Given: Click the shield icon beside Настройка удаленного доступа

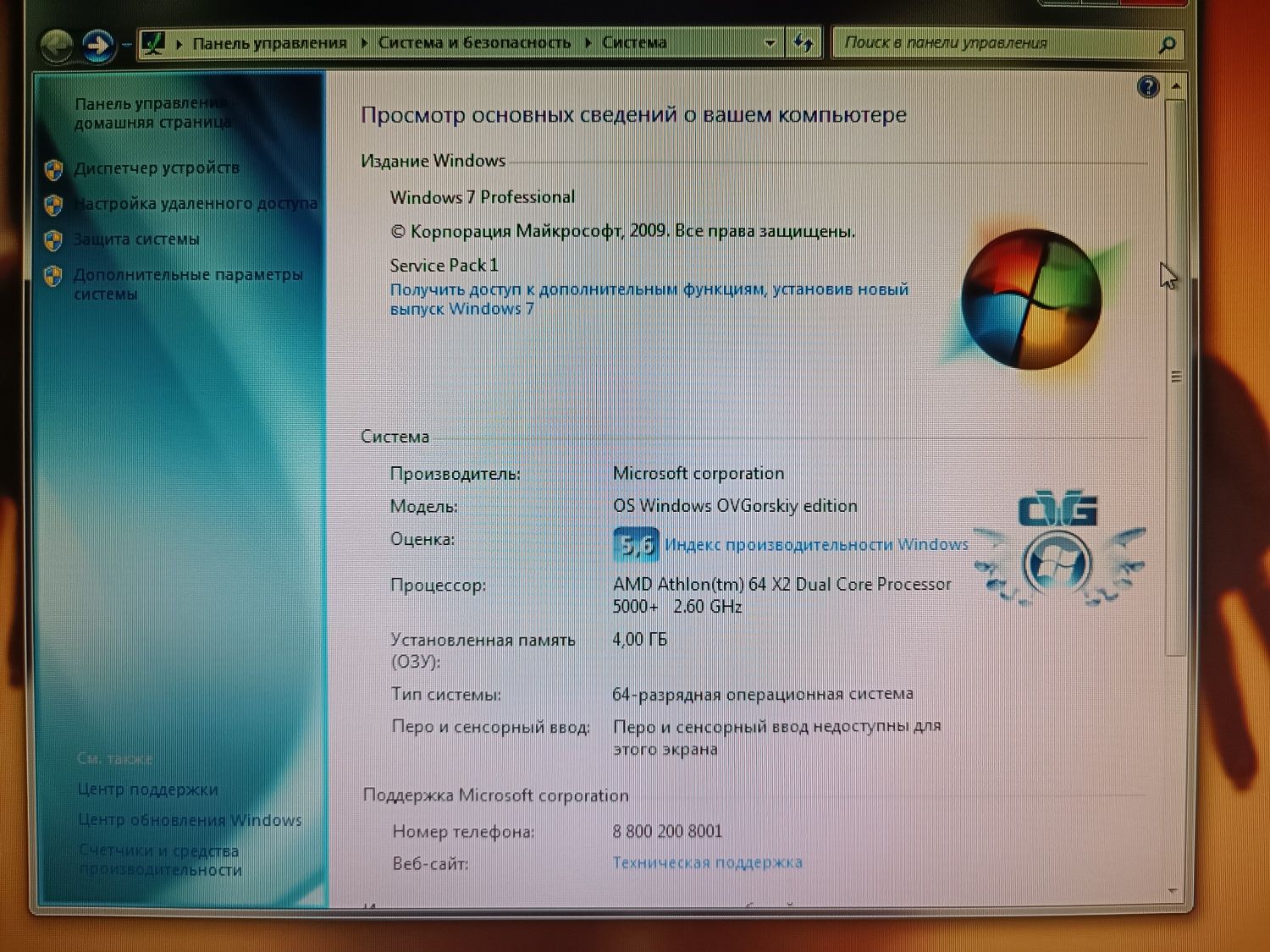Looking at the screenshot, I should (53, 205).
